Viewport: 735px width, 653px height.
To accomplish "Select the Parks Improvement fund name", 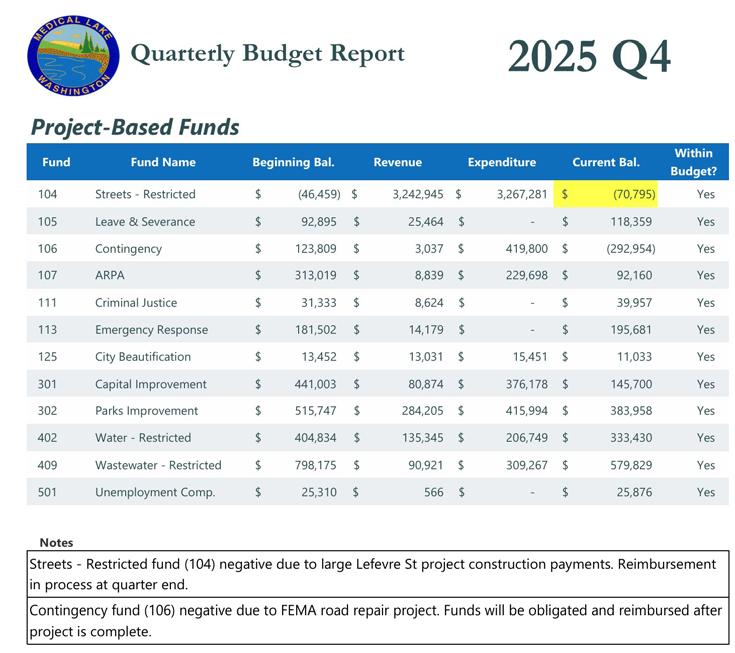I will pyautogui.click(x=146, y=411).
